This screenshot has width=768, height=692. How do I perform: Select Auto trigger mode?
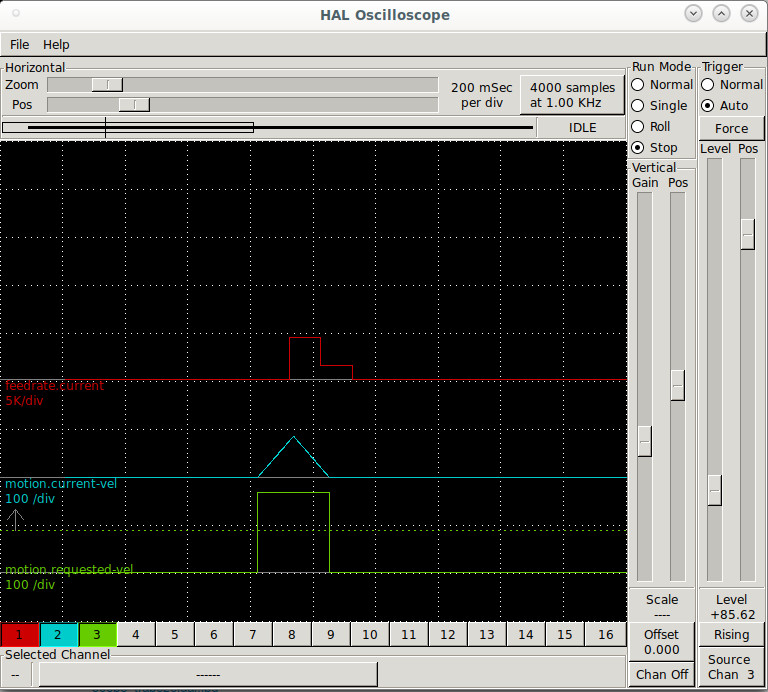[x=724, y=106]
